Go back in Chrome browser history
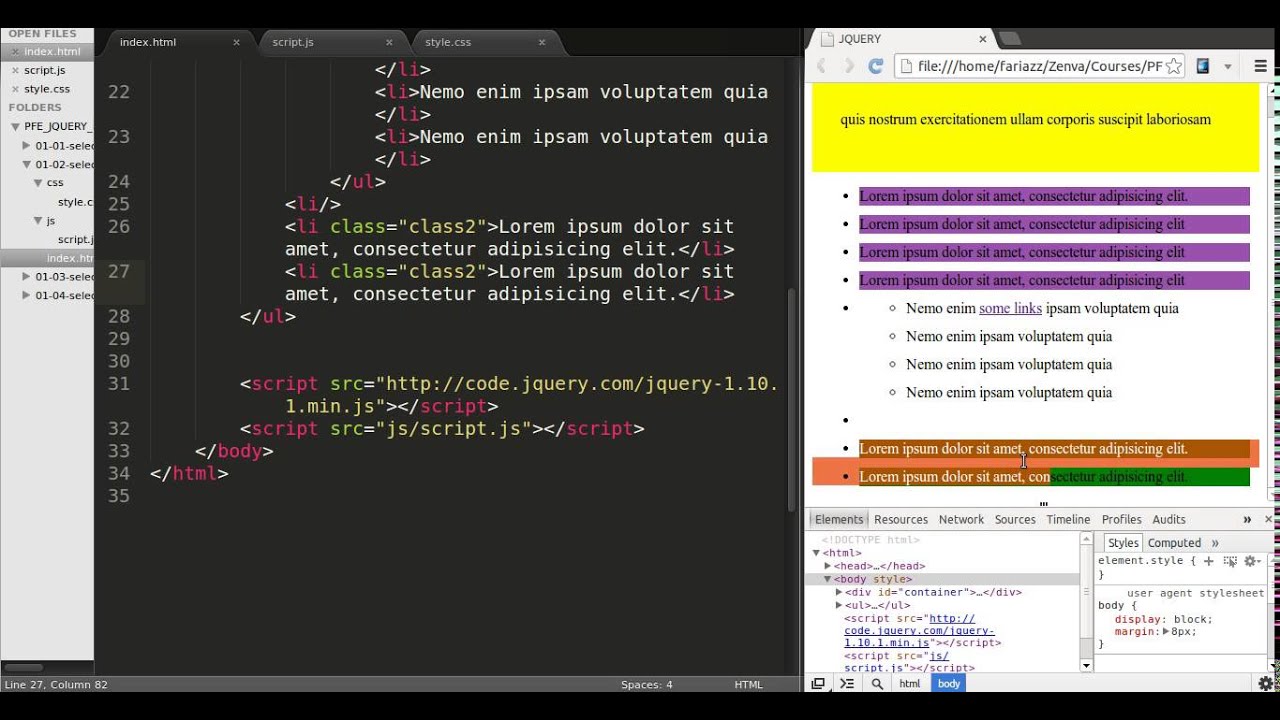Image resolution: width=1280 pixels, height=720 pixels. 821,66
